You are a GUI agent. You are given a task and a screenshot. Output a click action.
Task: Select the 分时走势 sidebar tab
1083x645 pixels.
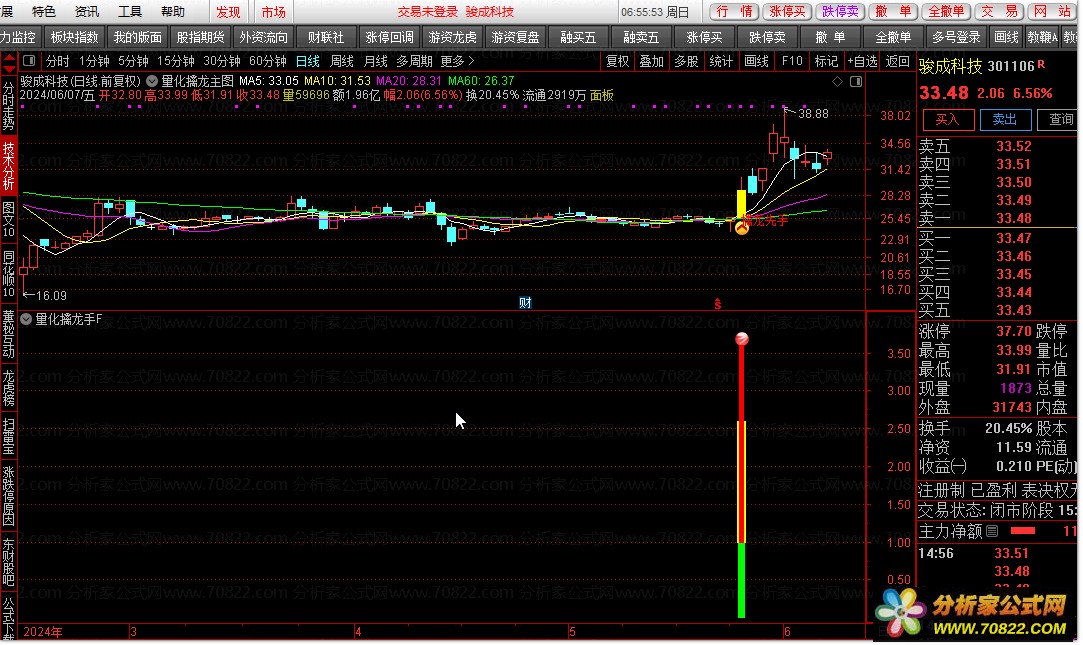tap(8, 106)
